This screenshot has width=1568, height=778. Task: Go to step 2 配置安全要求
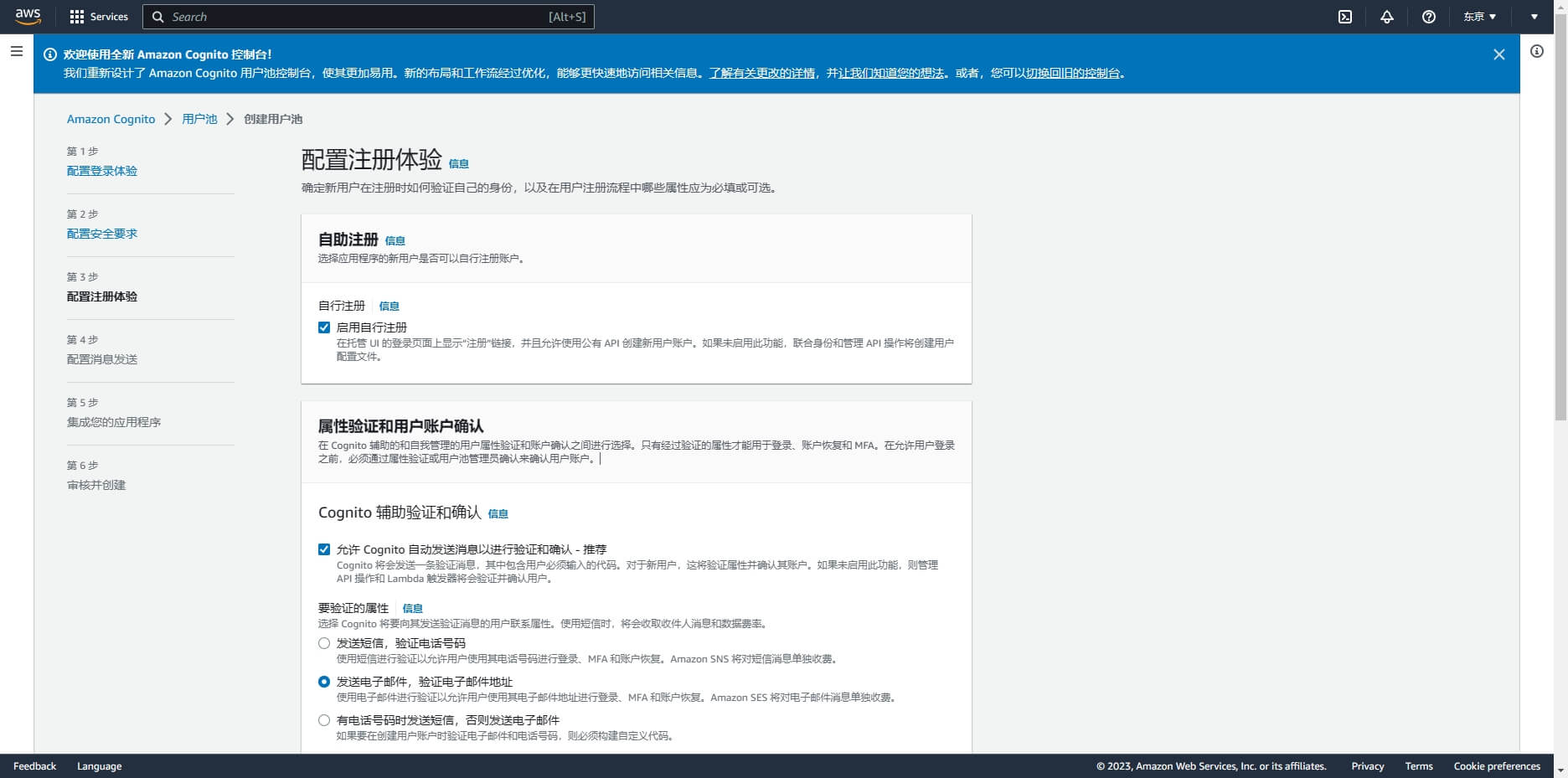tap(101, 234)
